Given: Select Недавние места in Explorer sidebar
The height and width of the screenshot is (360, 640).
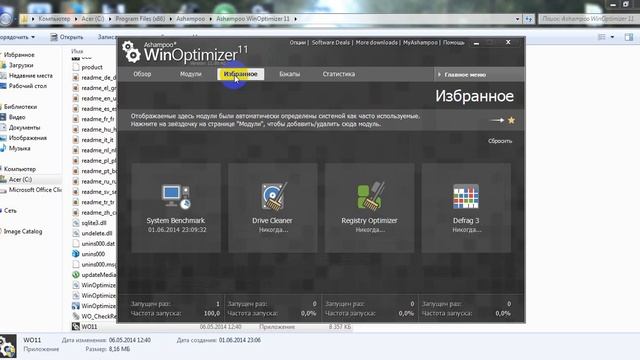Looking at the screenshot, I should click(x=30, y=76).
